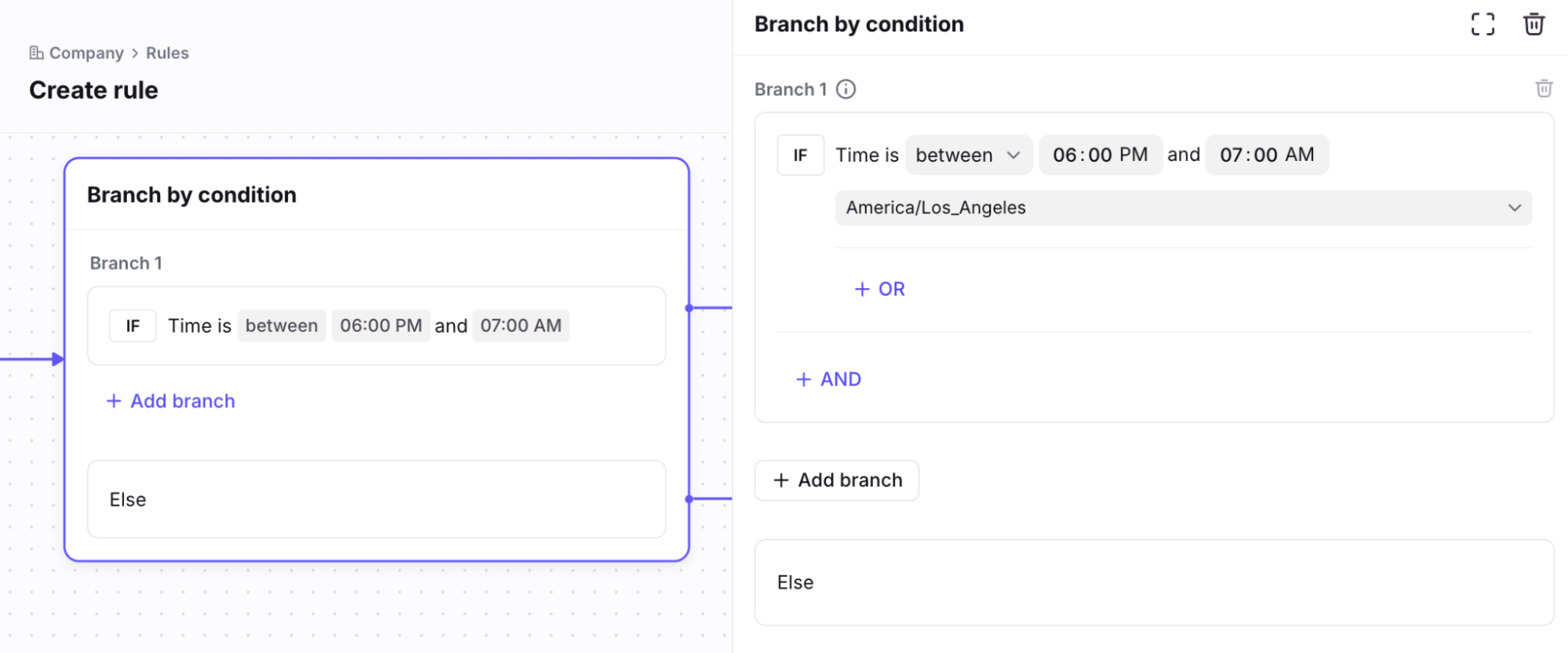The image size is (1568, 653).
Task: Select the Else block in the canvas node
Action: (377, 499)
